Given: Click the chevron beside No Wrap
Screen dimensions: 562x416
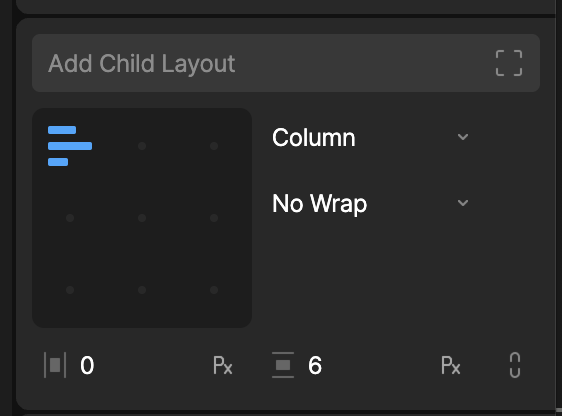Looking at the screenshot, I should [x=463, y=203].
